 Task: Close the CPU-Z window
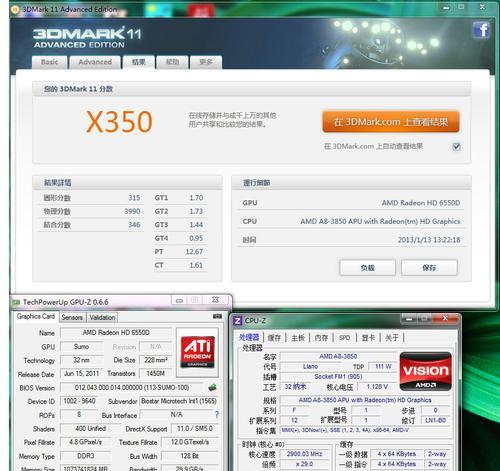[x=445, y=319]
